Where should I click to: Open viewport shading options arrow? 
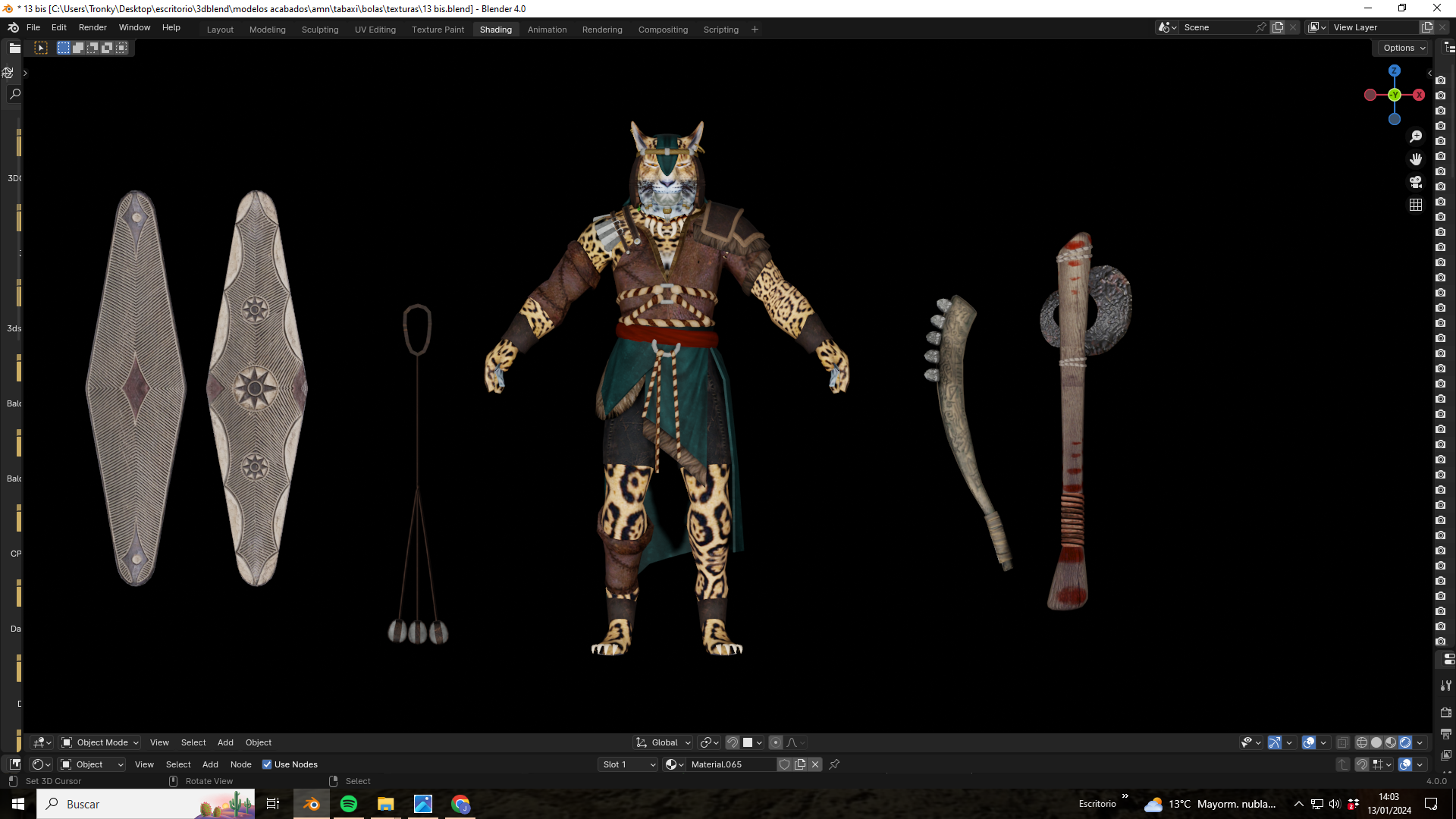pyautogui.click(x=1420, y=742)
